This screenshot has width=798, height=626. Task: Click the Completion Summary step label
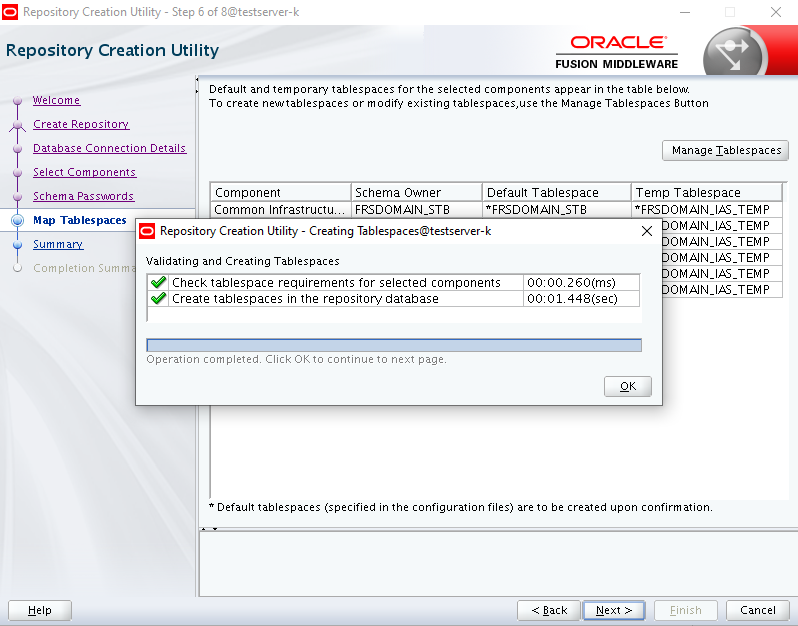[84, 268]
